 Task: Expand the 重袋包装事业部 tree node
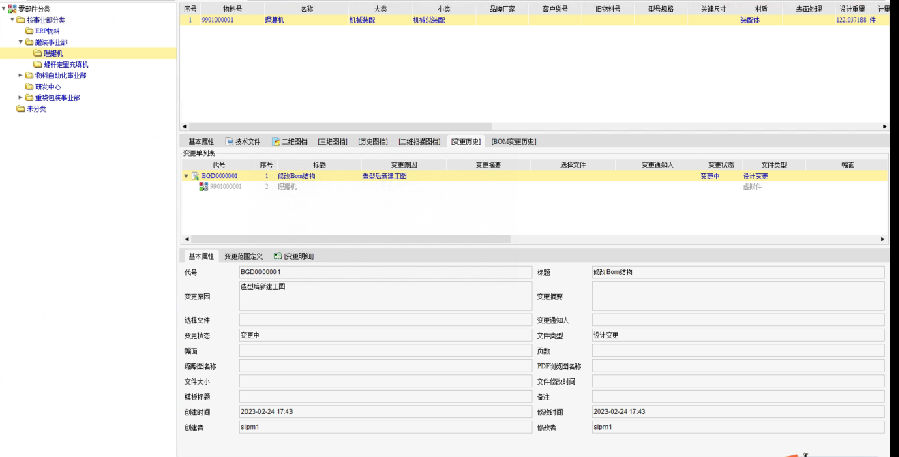[x=21, y=97]
